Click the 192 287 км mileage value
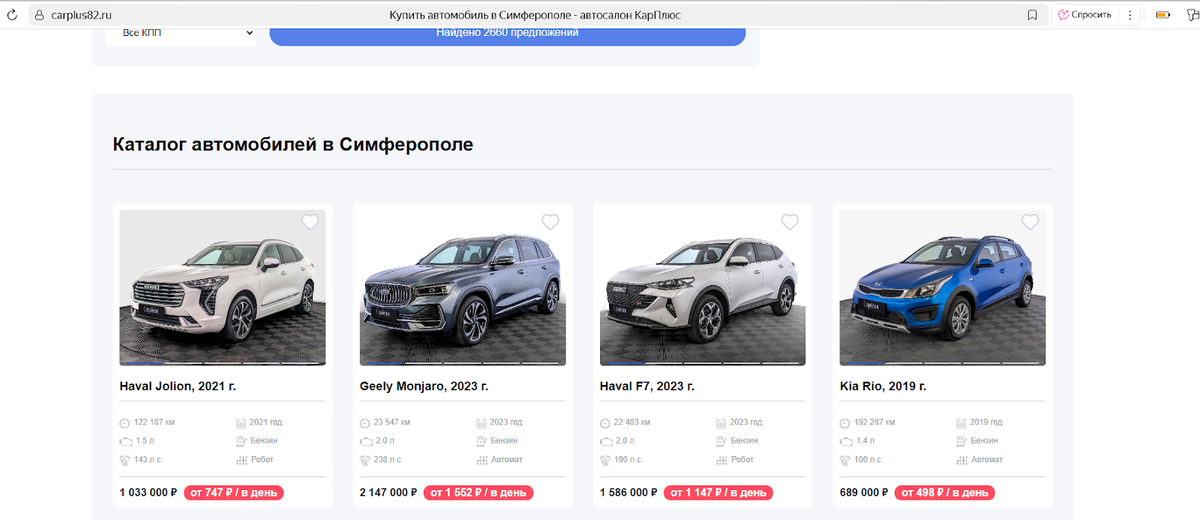 [875, 423]
